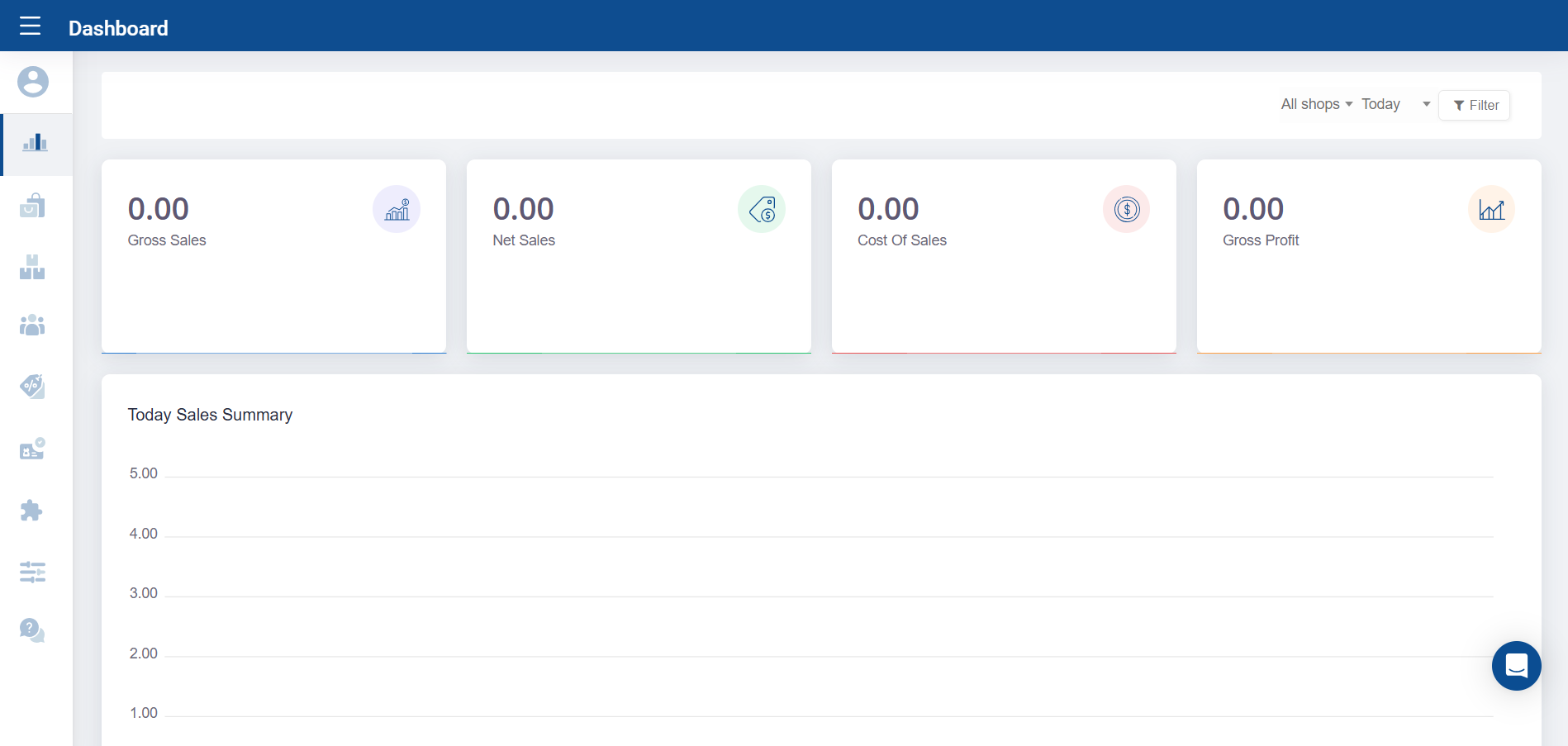Open the customers group sidebar icon
The image size is (1568, 746).
(x=32, y=325)
